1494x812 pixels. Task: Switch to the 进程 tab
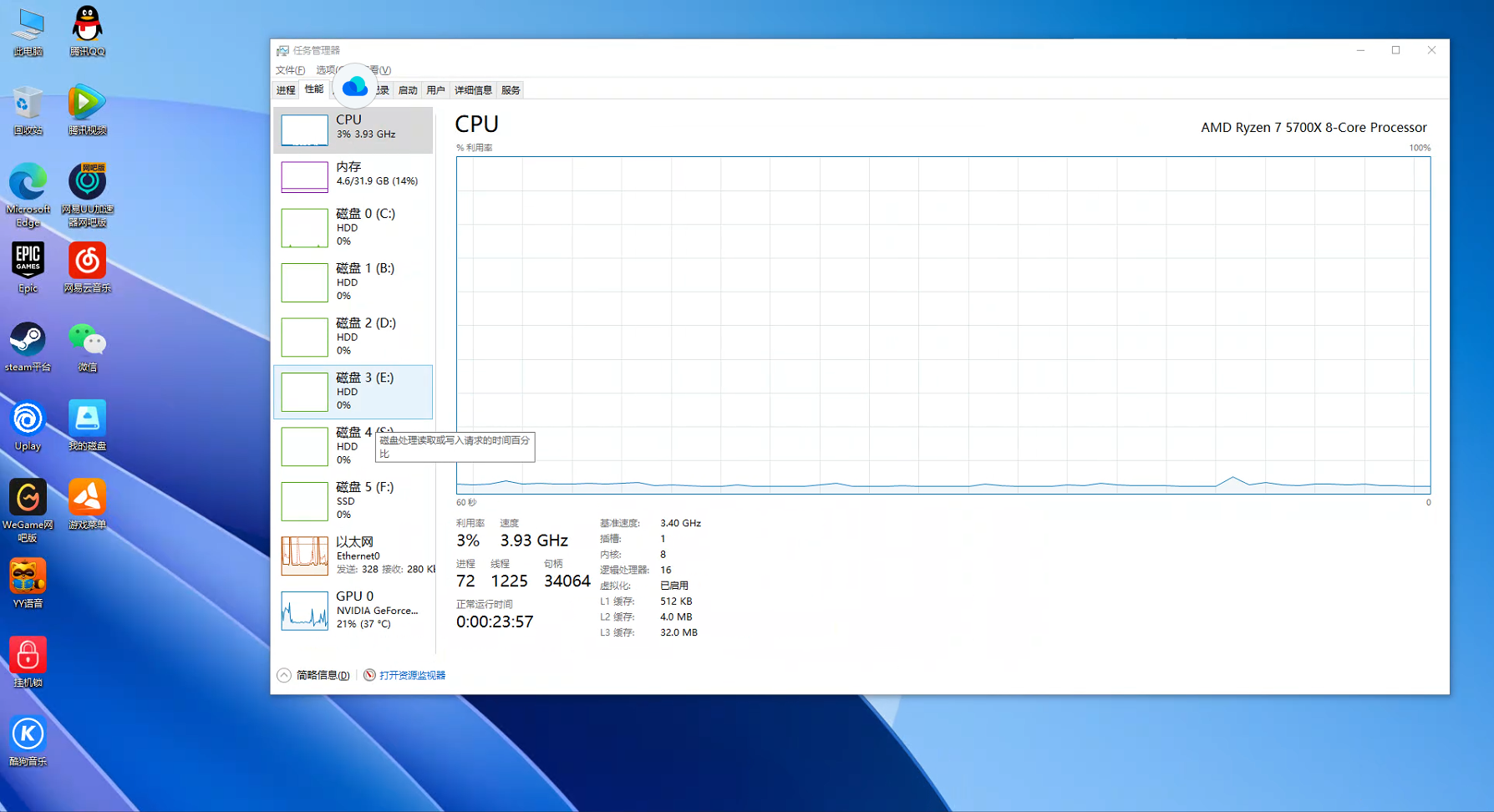coord(286,90)
